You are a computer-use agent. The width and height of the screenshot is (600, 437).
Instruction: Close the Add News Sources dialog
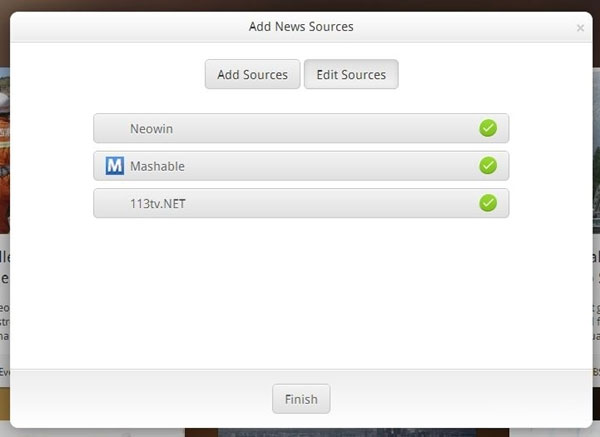tap(580, 28)
